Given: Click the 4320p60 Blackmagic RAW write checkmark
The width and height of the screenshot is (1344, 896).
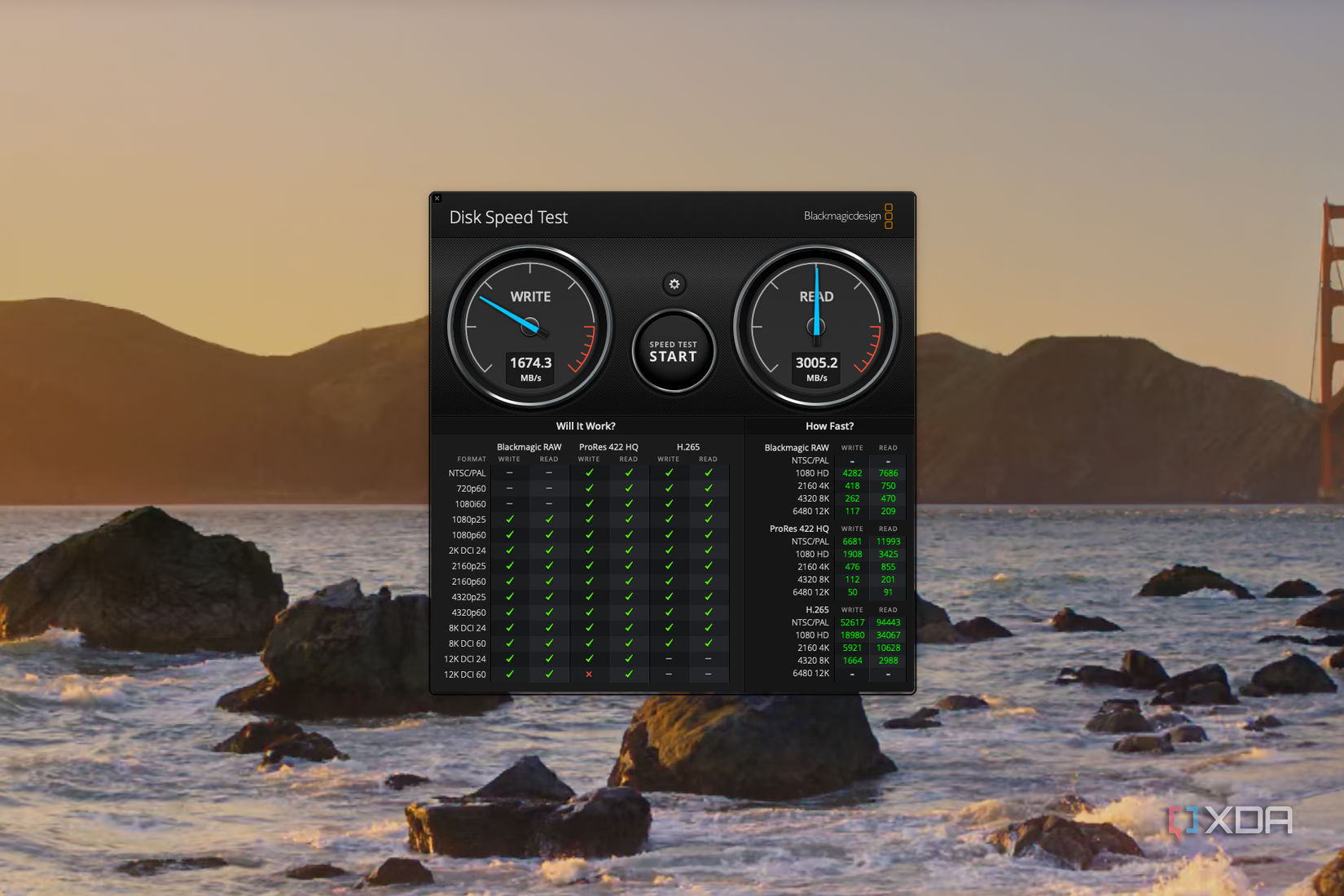Looking at the screenshot, I should pos(510,613).
